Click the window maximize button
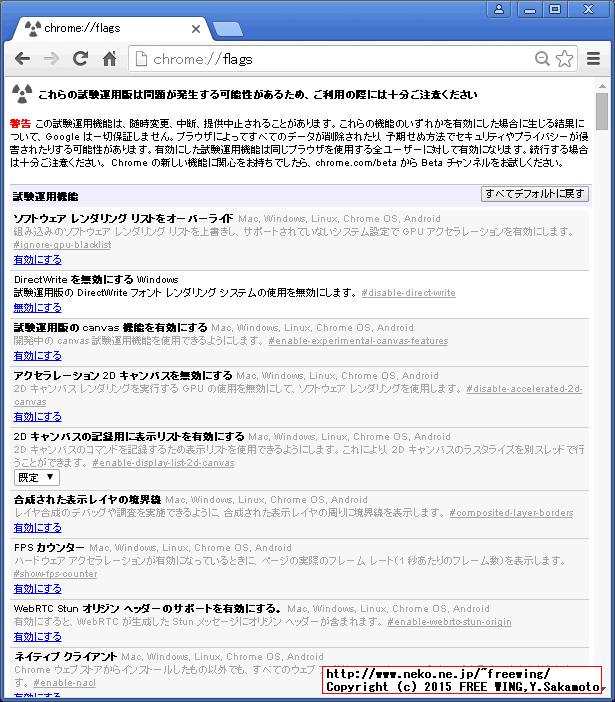 point(555,9)
